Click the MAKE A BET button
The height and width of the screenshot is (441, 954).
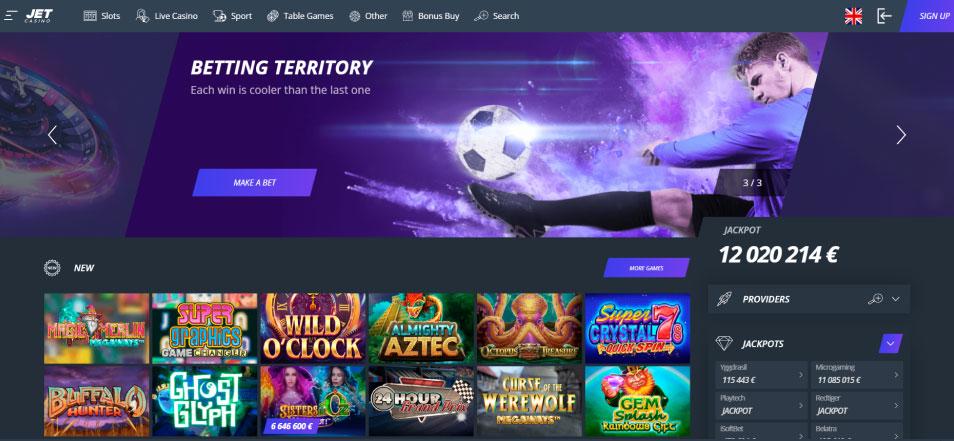pyautogui.click(x=254, y=182)
